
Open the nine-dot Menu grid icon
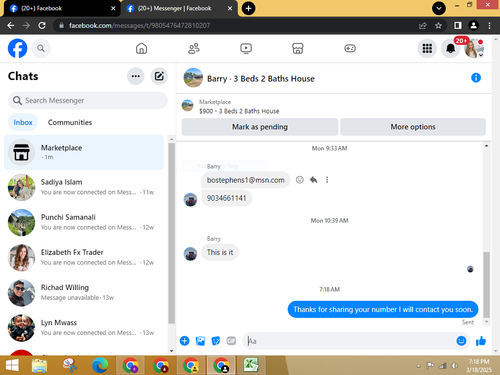[427, 49]
